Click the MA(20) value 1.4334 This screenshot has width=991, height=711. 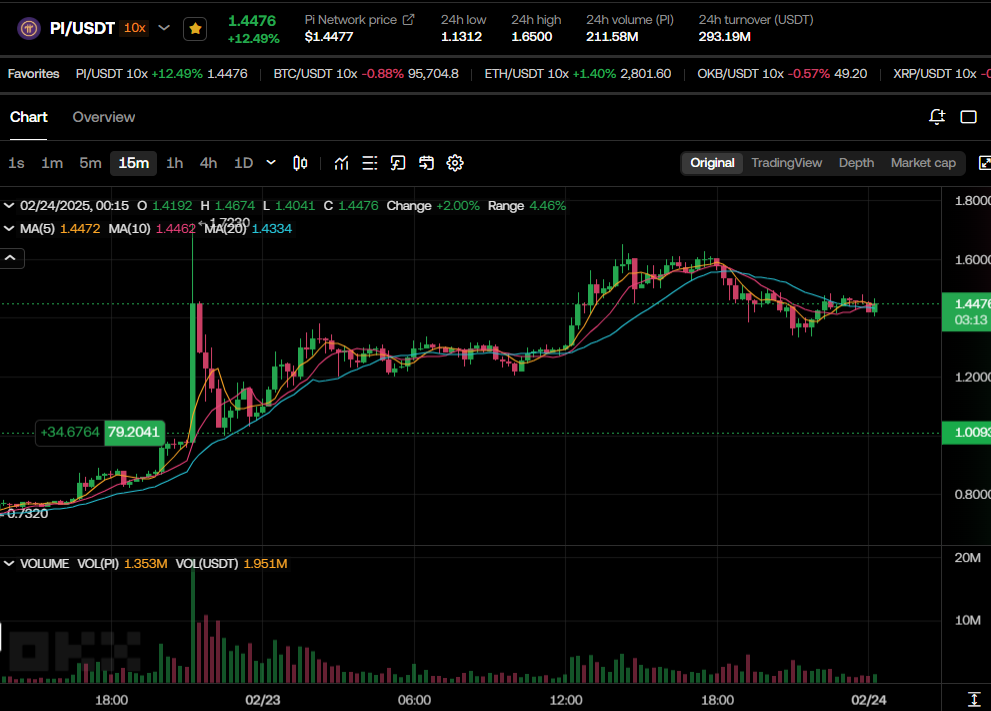(x=272, y=228)
